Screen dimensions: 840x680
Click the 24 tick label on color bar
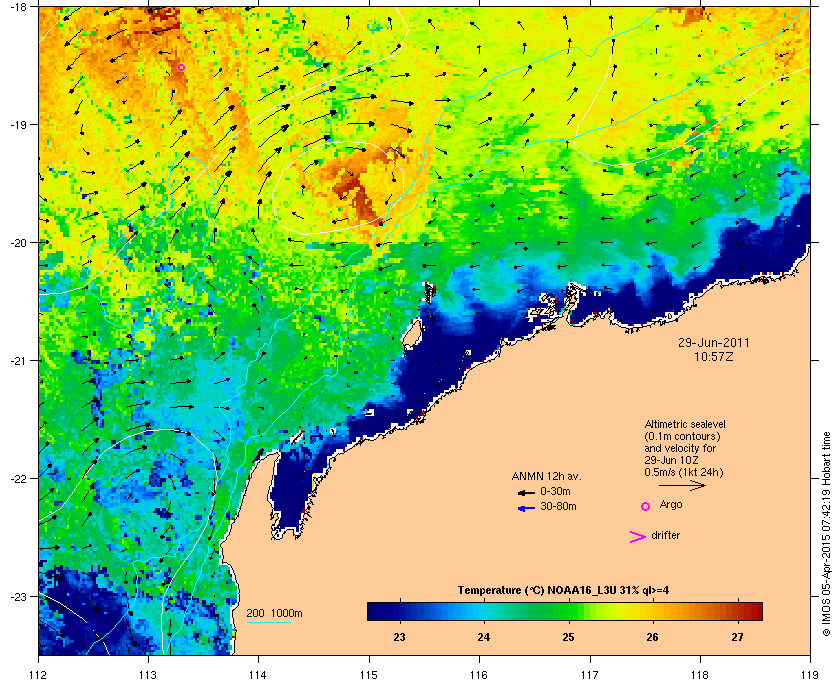pyautogui.click(x=484, y=637)
